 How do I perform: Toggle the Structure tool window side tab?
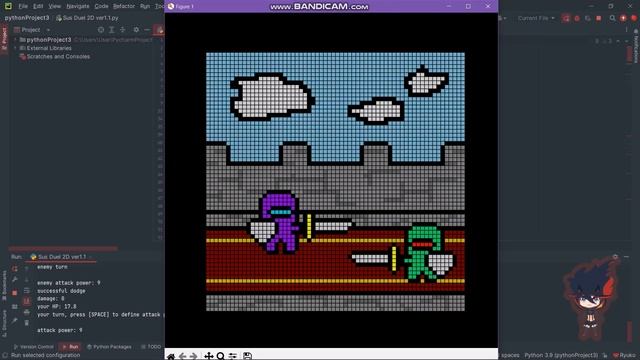click(4, 323)
